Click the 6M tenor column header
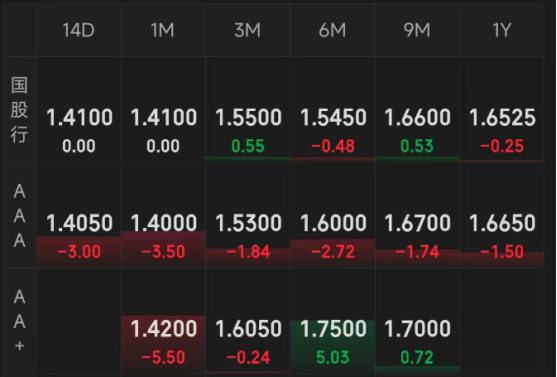Screen dimensions: 557x377 coord(332,30)
